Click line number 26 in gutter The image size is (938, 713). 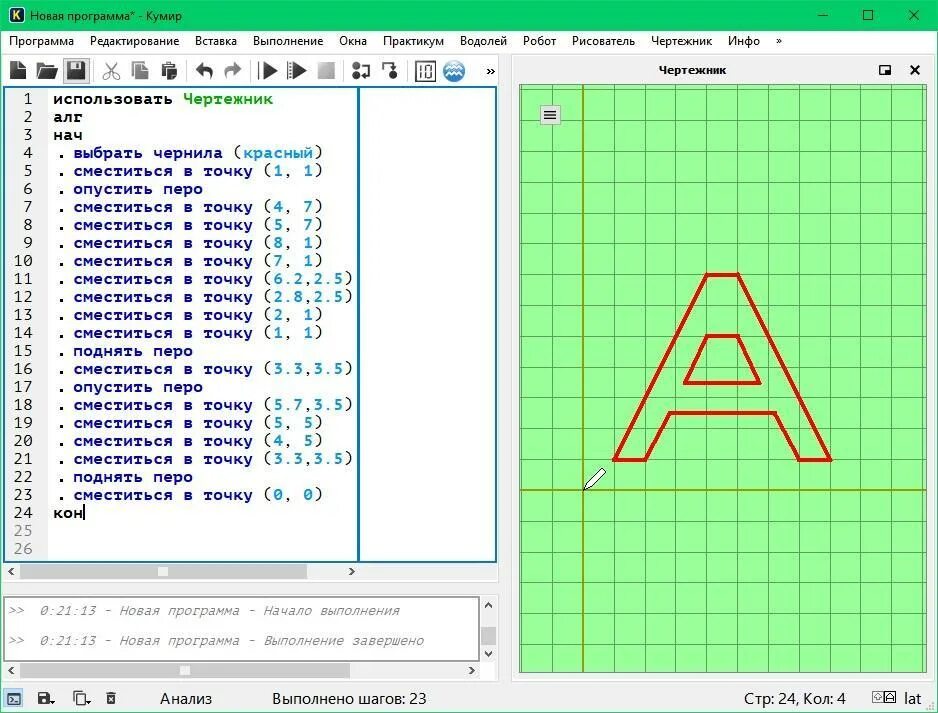[23, 549]
